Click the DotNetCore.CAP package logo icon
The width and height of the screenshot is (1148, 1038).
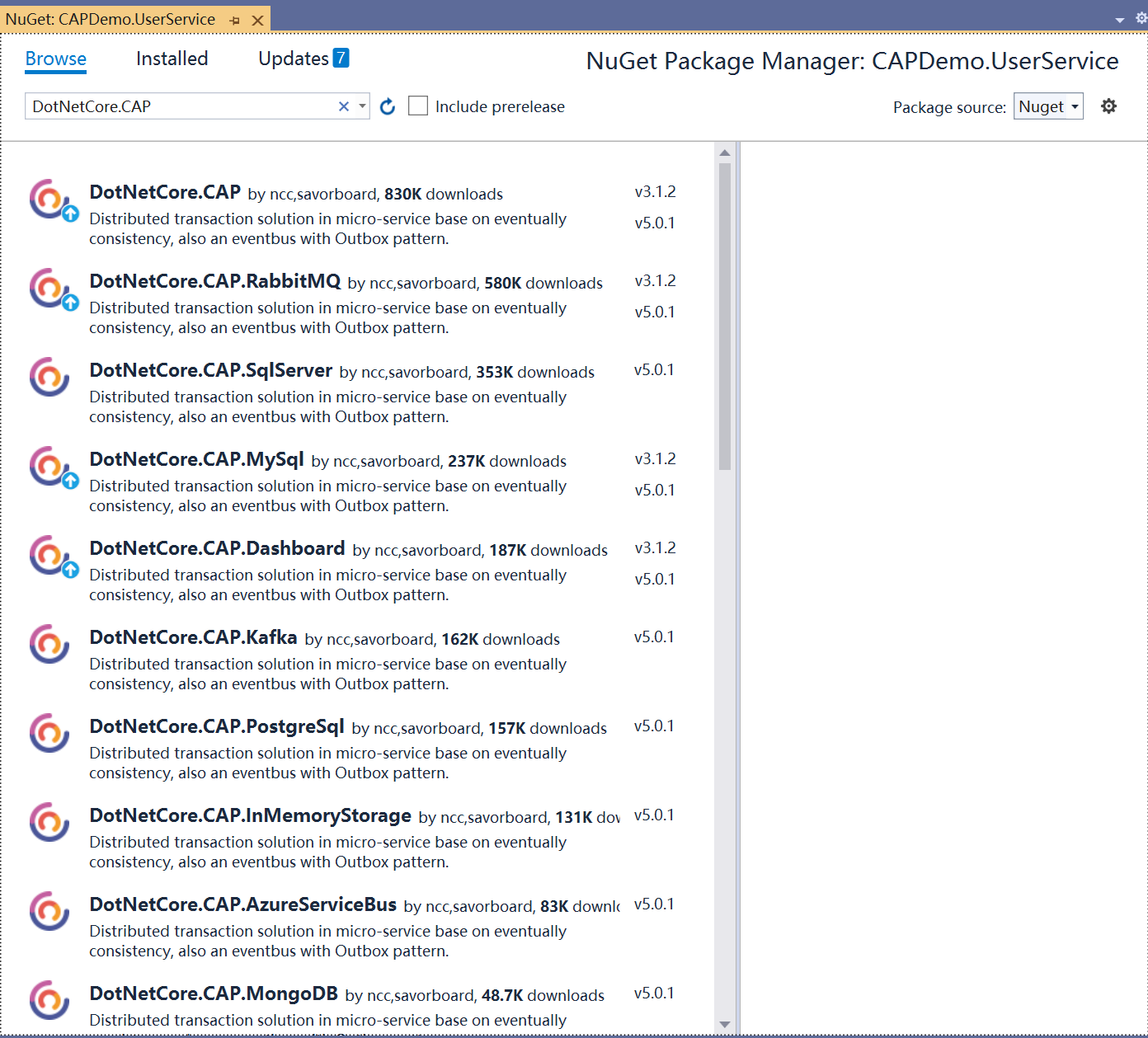click(49, 199)
